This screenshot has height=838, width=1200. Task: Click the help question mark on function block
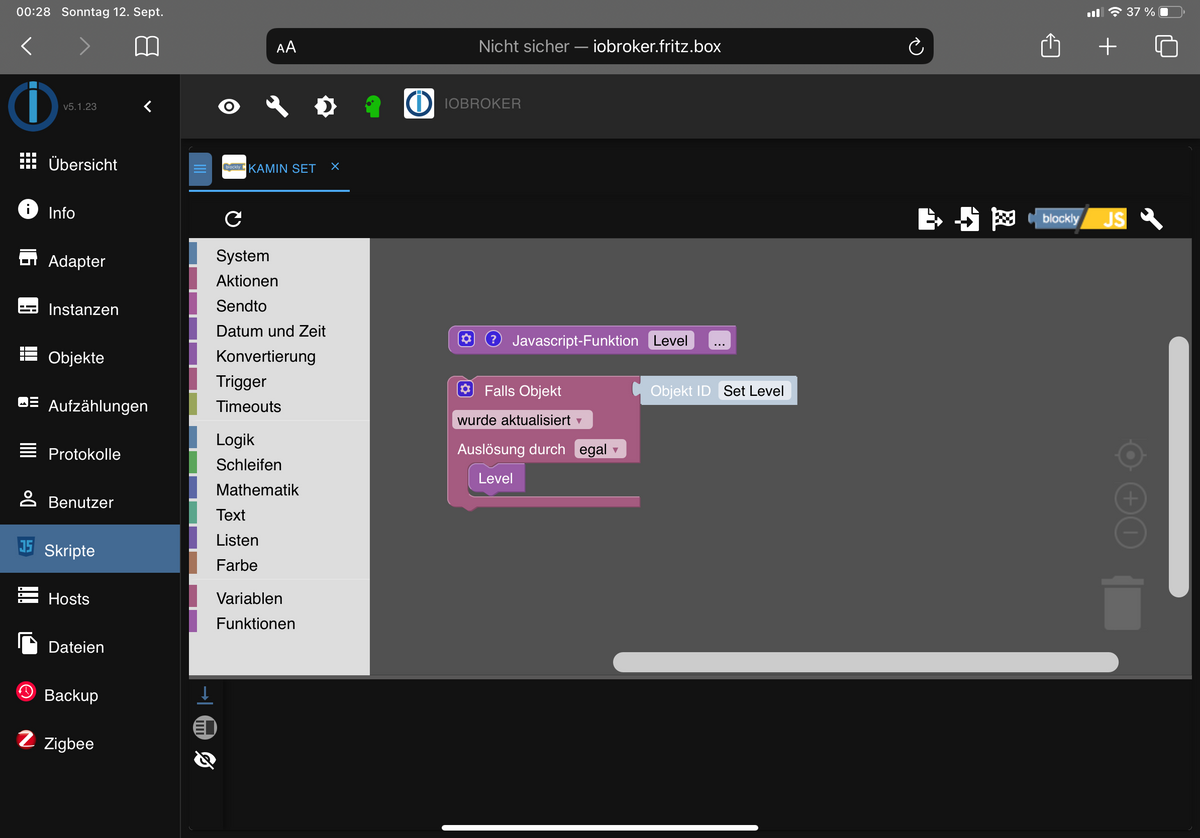(x=493, y=339)
